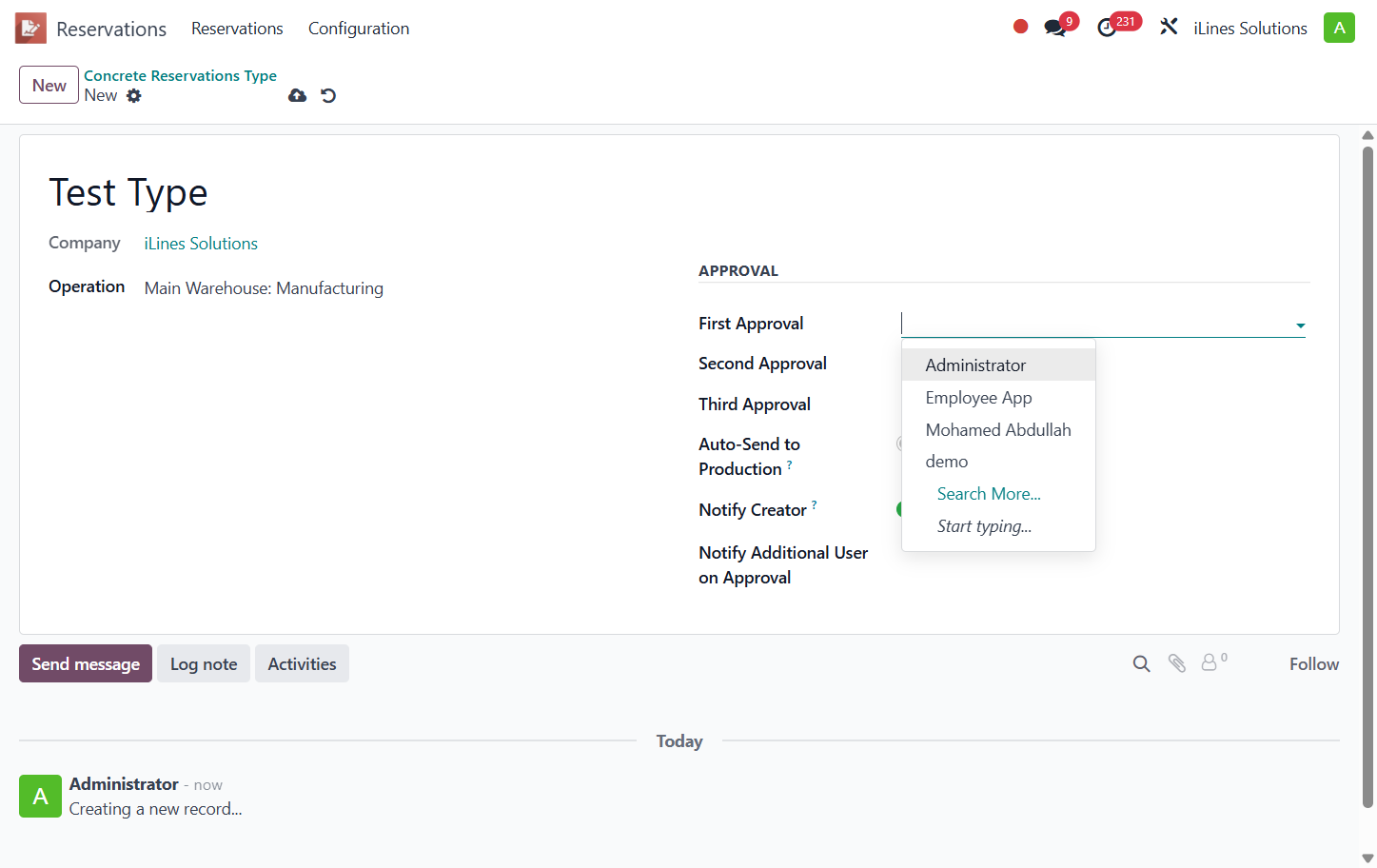The height and width of the screenshot is (868, 1377).
Task: Click Administrator avatar in chatter
Action: coord(40,796)
